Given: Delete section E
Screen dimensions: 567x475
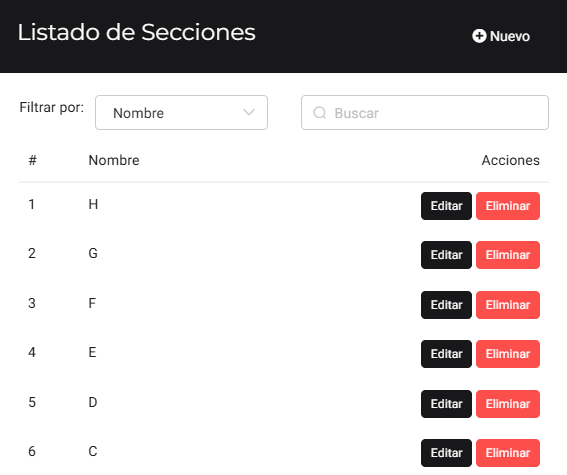Looking at the screenshot, I should (x=508, y=354).
